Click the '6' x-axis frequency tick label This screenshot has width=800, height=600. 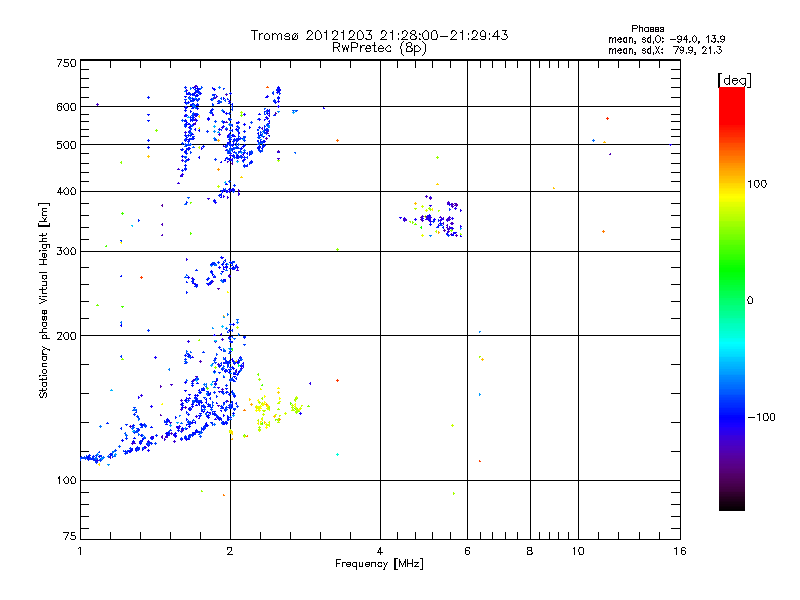point(467,551)
